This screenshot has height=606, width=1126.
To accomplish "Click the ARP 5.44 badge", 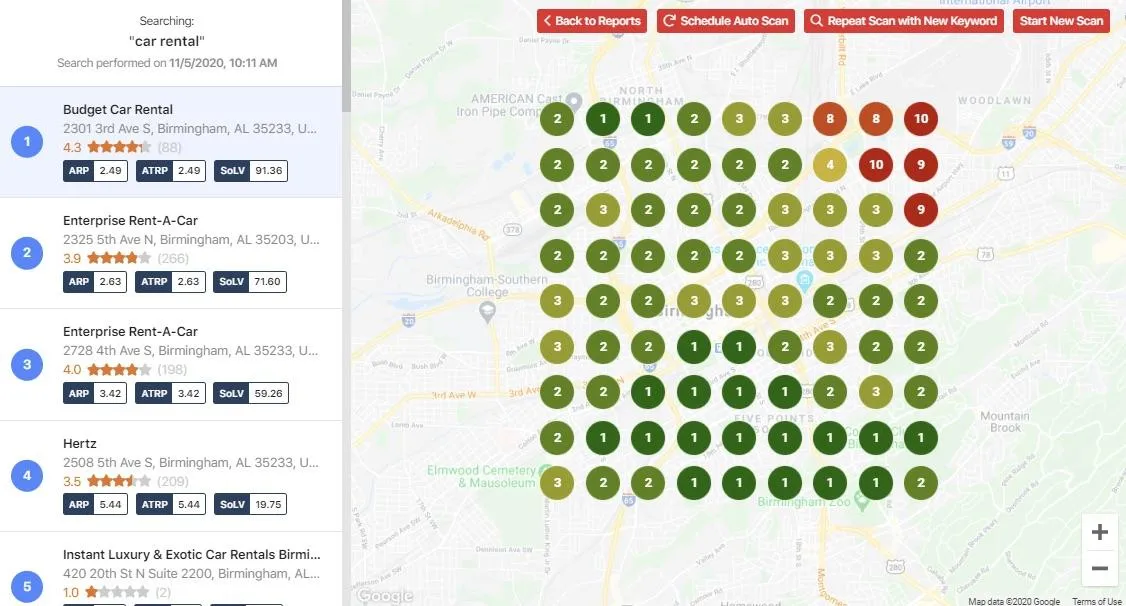I will pos(95,504).
